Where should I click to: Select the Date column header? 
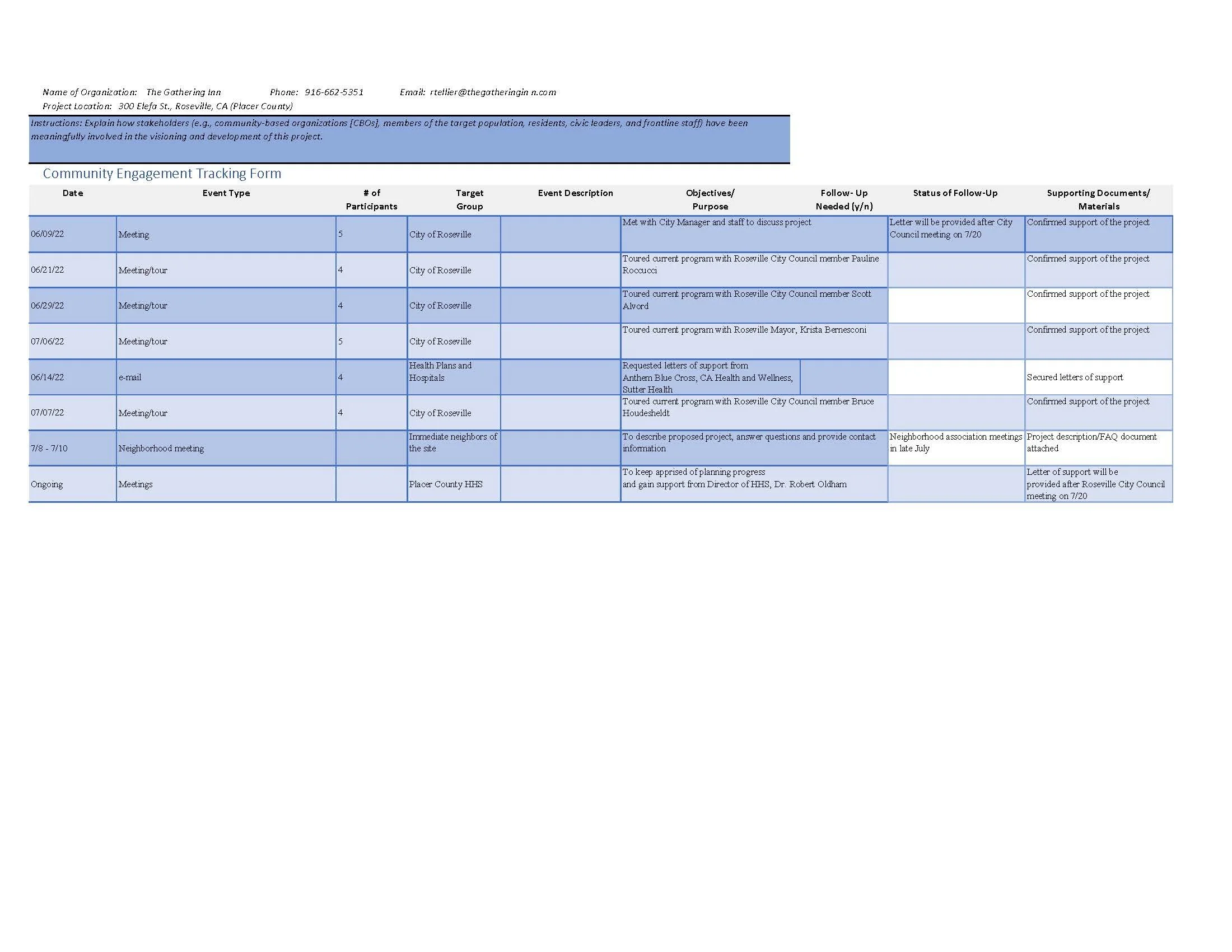(x=73, y=193)
